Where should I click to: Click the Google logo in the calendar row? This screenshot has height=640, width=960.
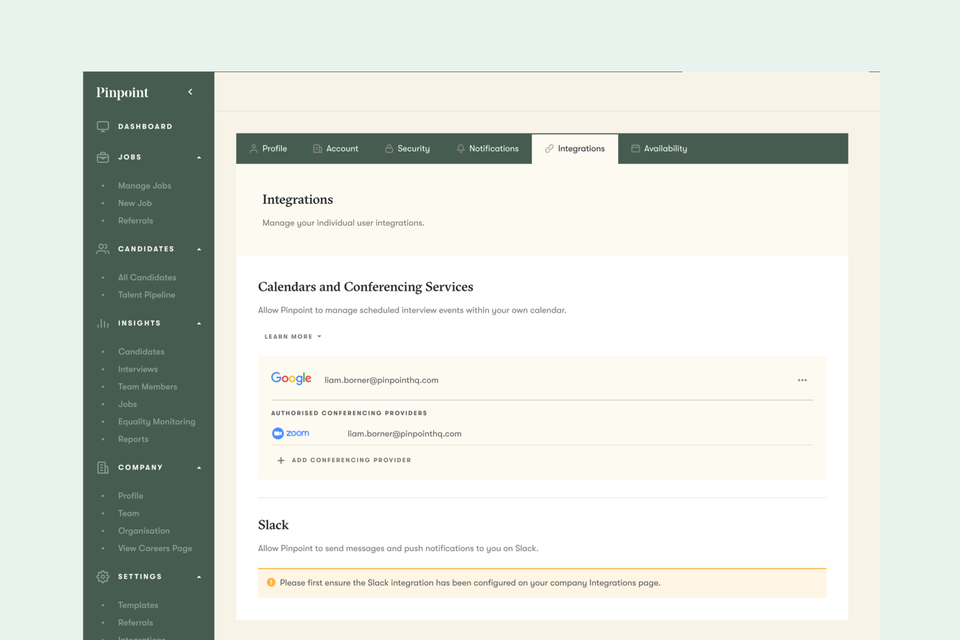pyautogui.click(x=291, y=379)
